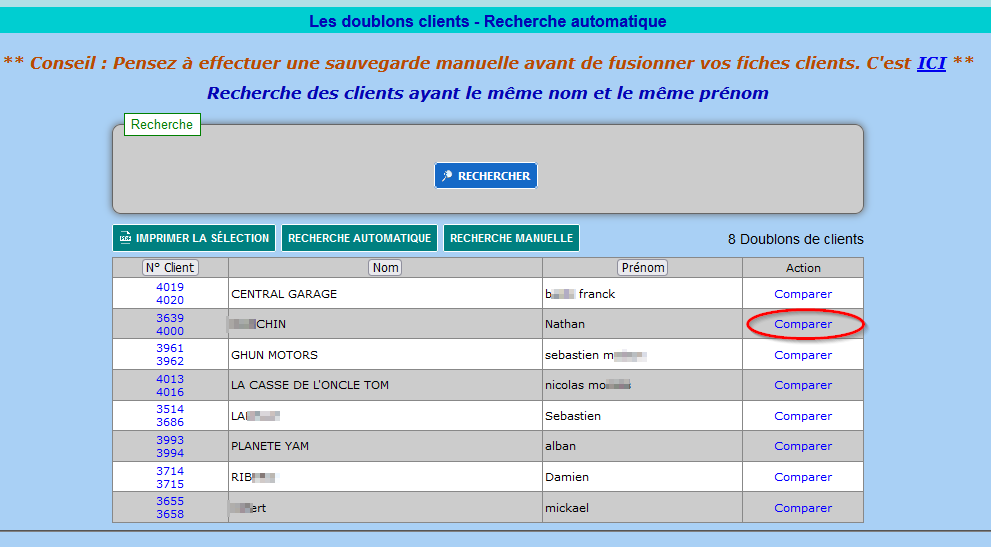Viewport: 991px width, 547px height.
Task: Sort by N° Client column header
Action: coord(170,267)
